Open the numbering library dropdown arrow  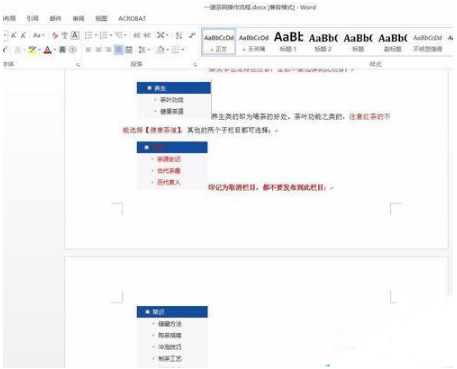click(x=111, y=35)
